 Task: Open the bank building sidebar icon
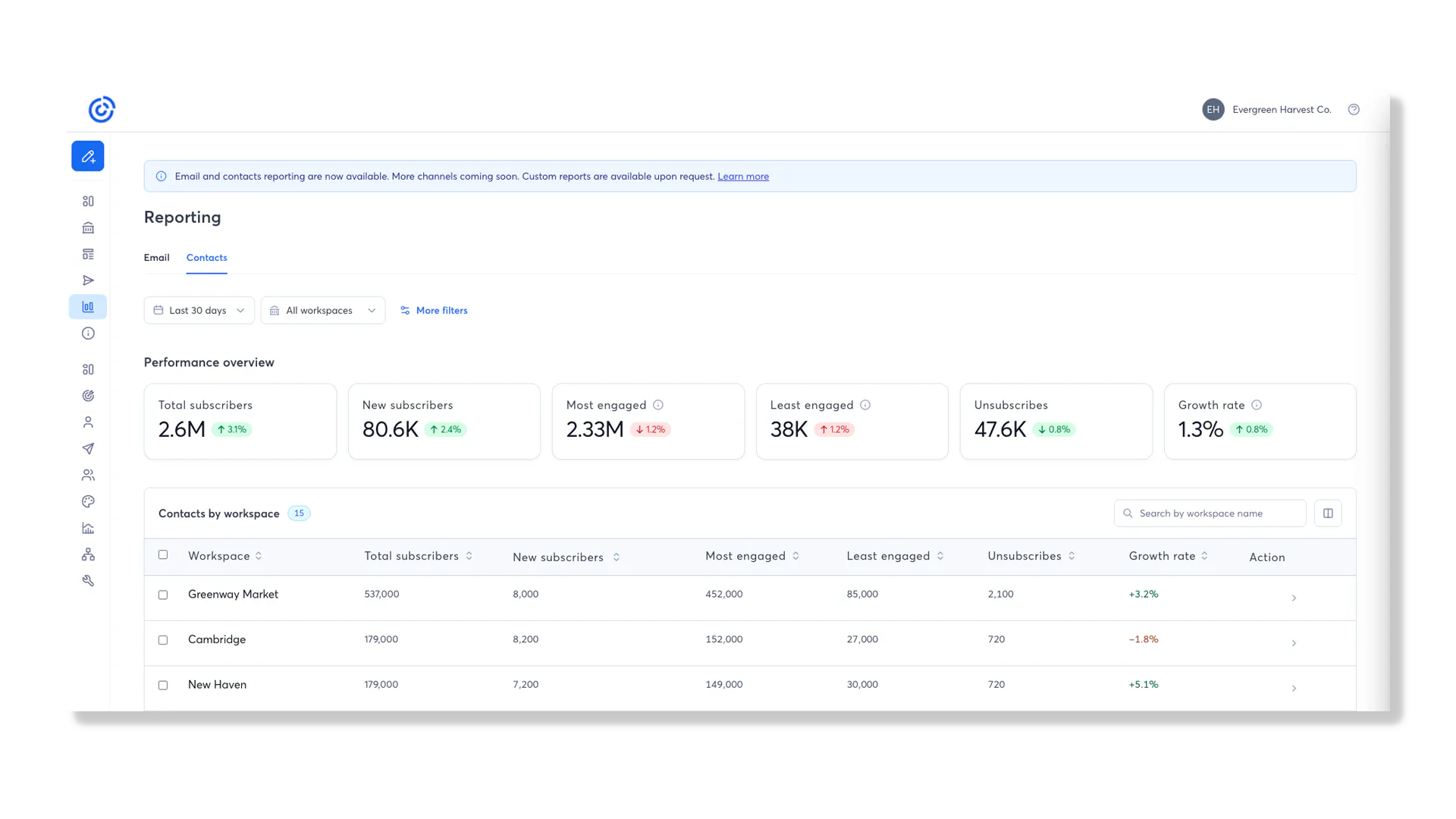[x=88, y=227]
